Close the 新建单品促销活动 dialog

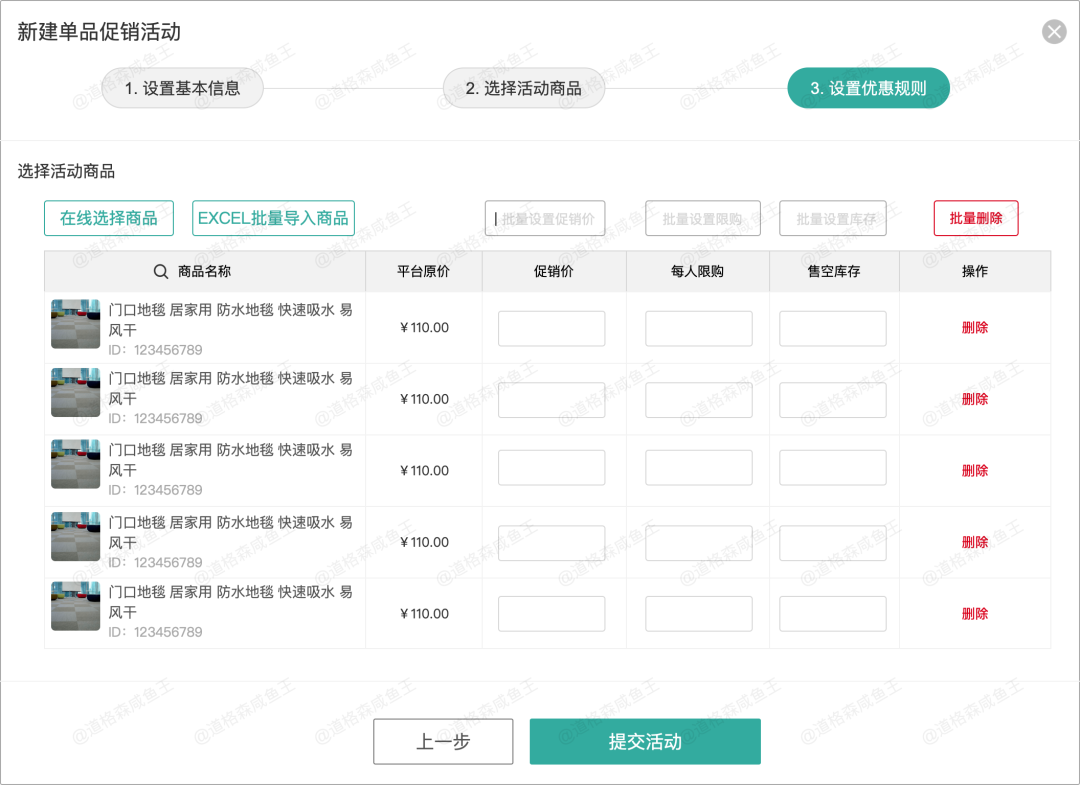(x=1054, y=32)
